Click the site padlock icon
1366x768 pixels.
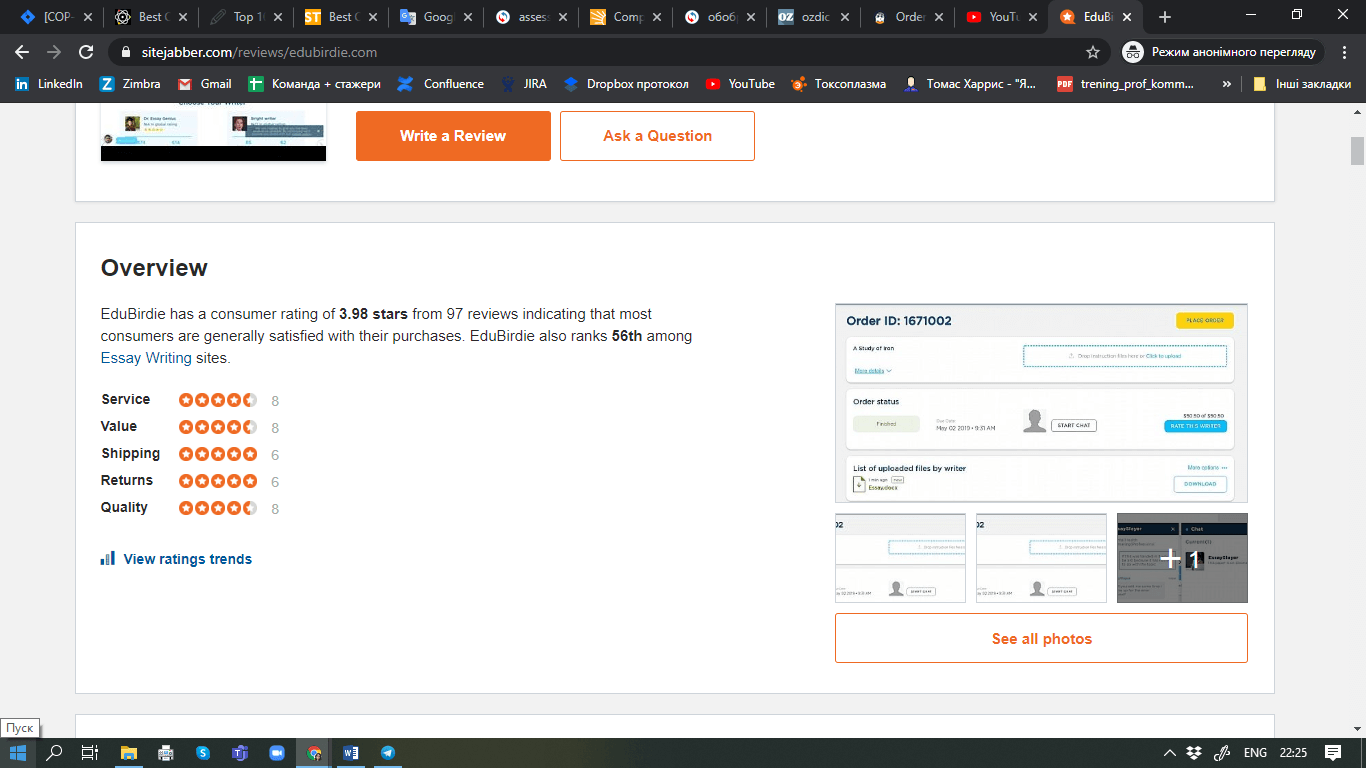[x=126, y=52]
